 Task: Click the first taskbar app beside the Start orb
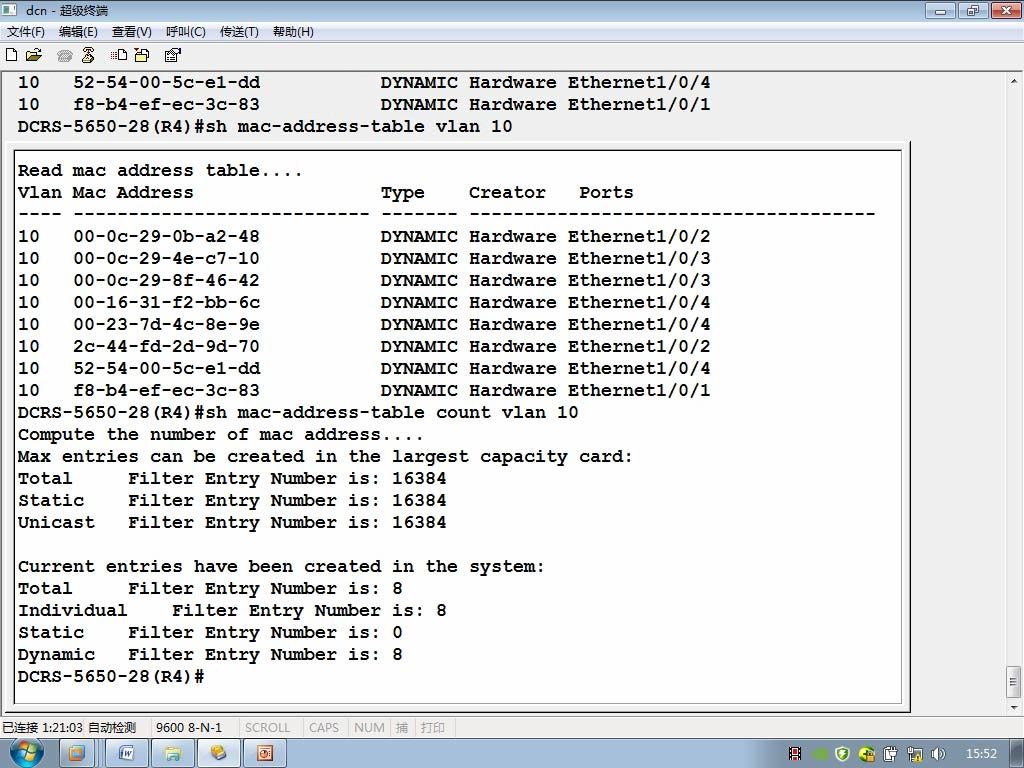76,754
